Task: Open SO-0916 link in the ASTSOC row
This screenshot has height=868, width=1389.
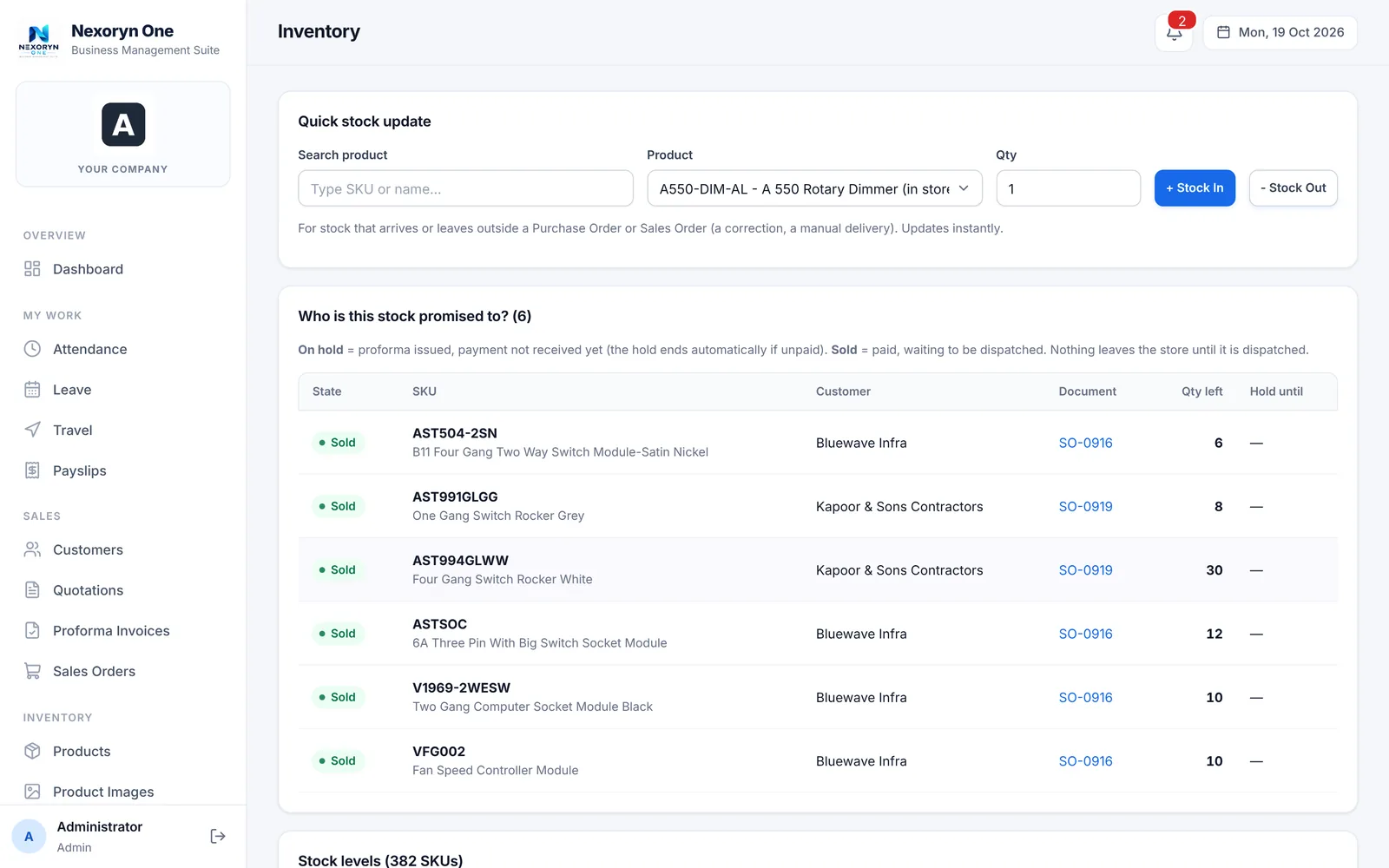Action: pyautogui.click(x=1085, y=634)
